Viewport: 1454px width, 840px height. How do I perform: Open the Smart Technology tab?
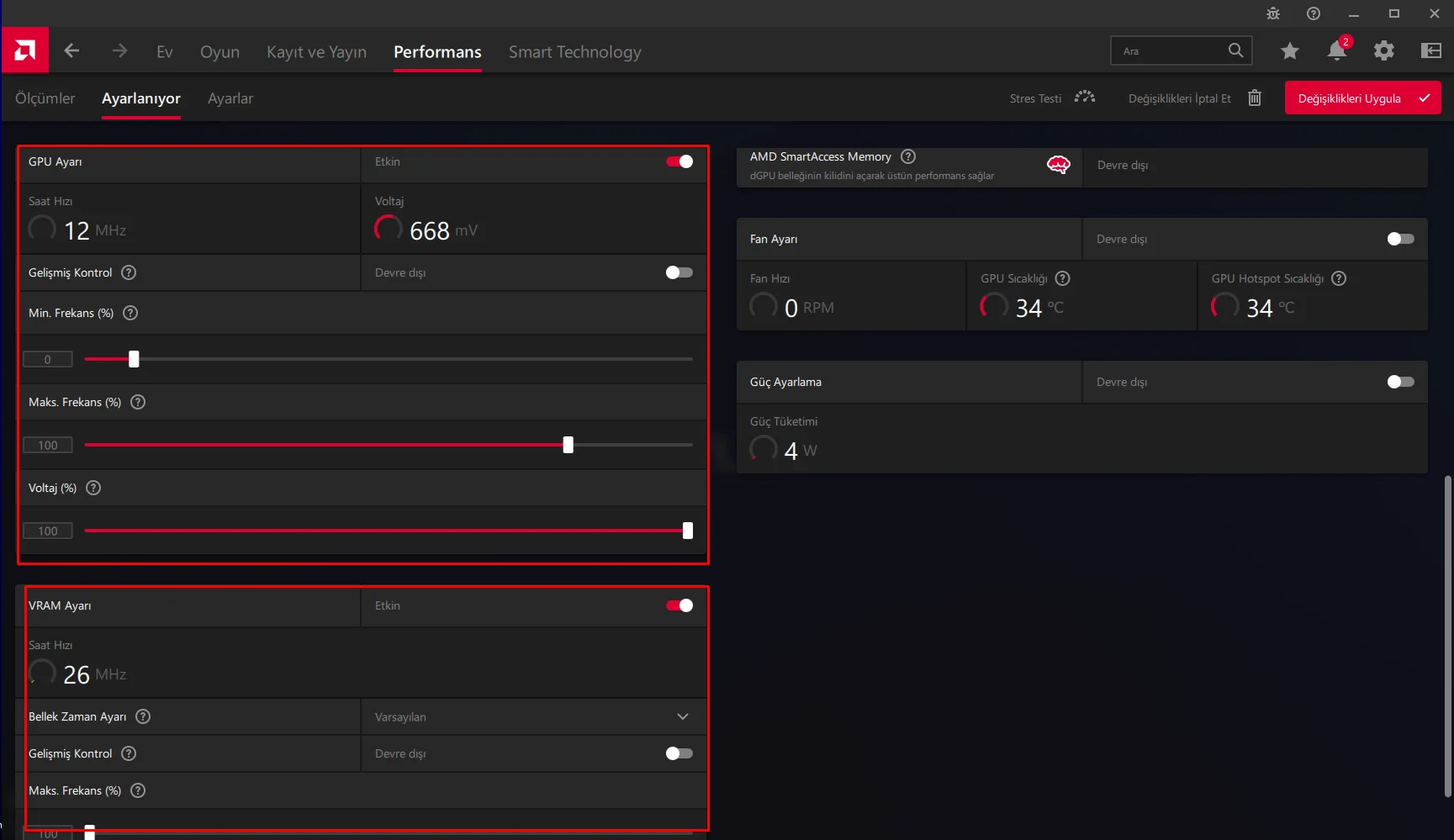tap(574, 51)
